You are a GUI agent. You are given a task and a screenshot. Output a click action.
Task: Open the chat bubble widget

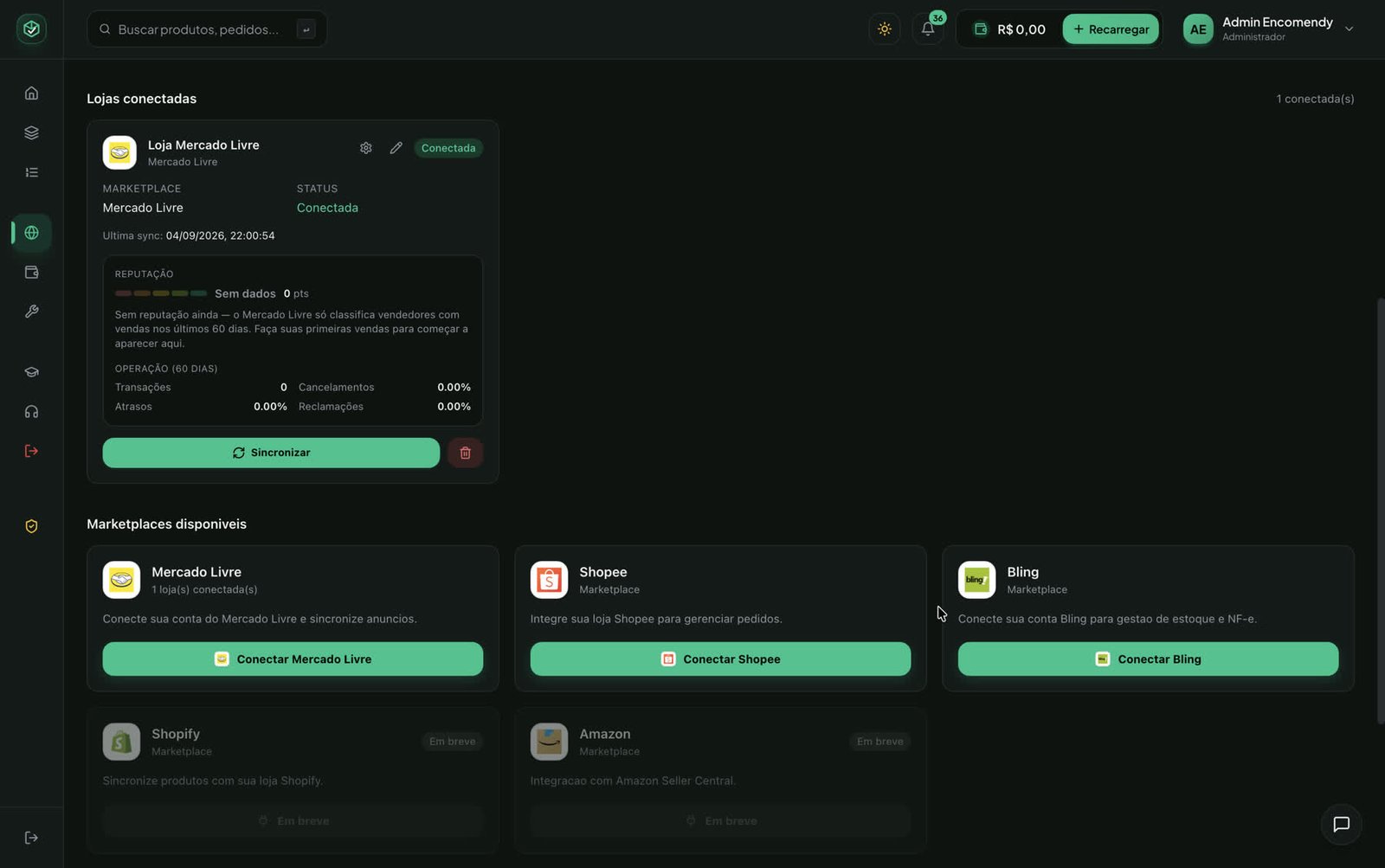point(1341,824)
